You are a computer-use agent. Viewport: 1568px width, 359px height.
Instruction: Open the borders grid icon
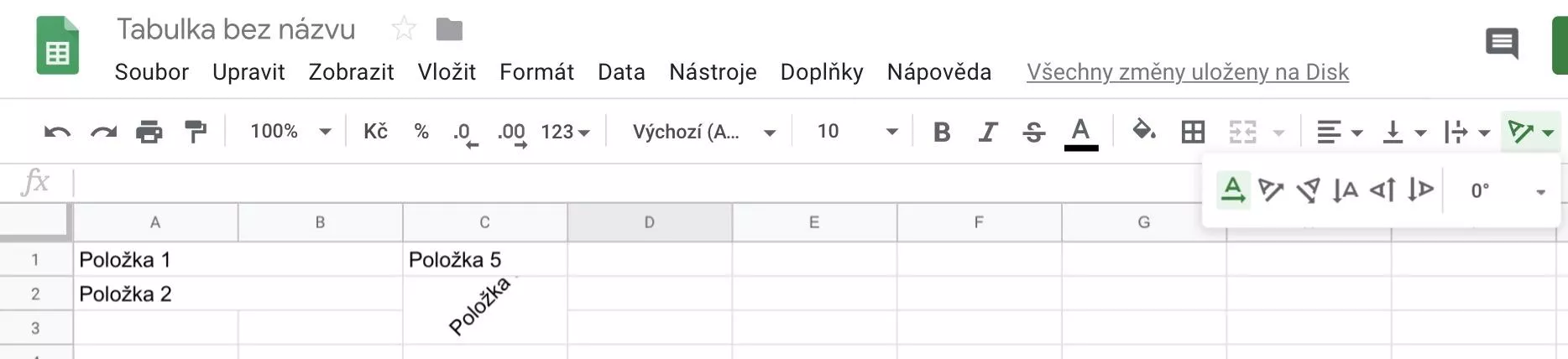pyautogui.click(x=1193, y=132)
